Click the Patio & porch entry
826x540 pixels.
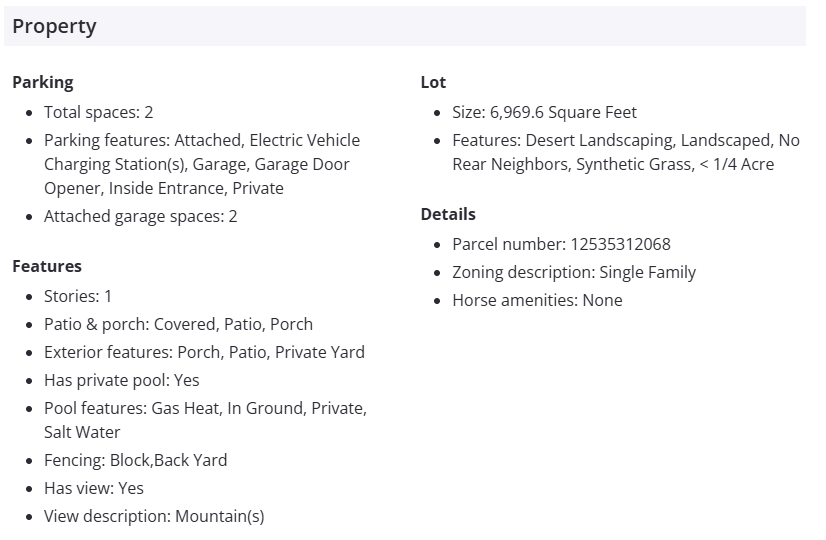coord(178,324)
